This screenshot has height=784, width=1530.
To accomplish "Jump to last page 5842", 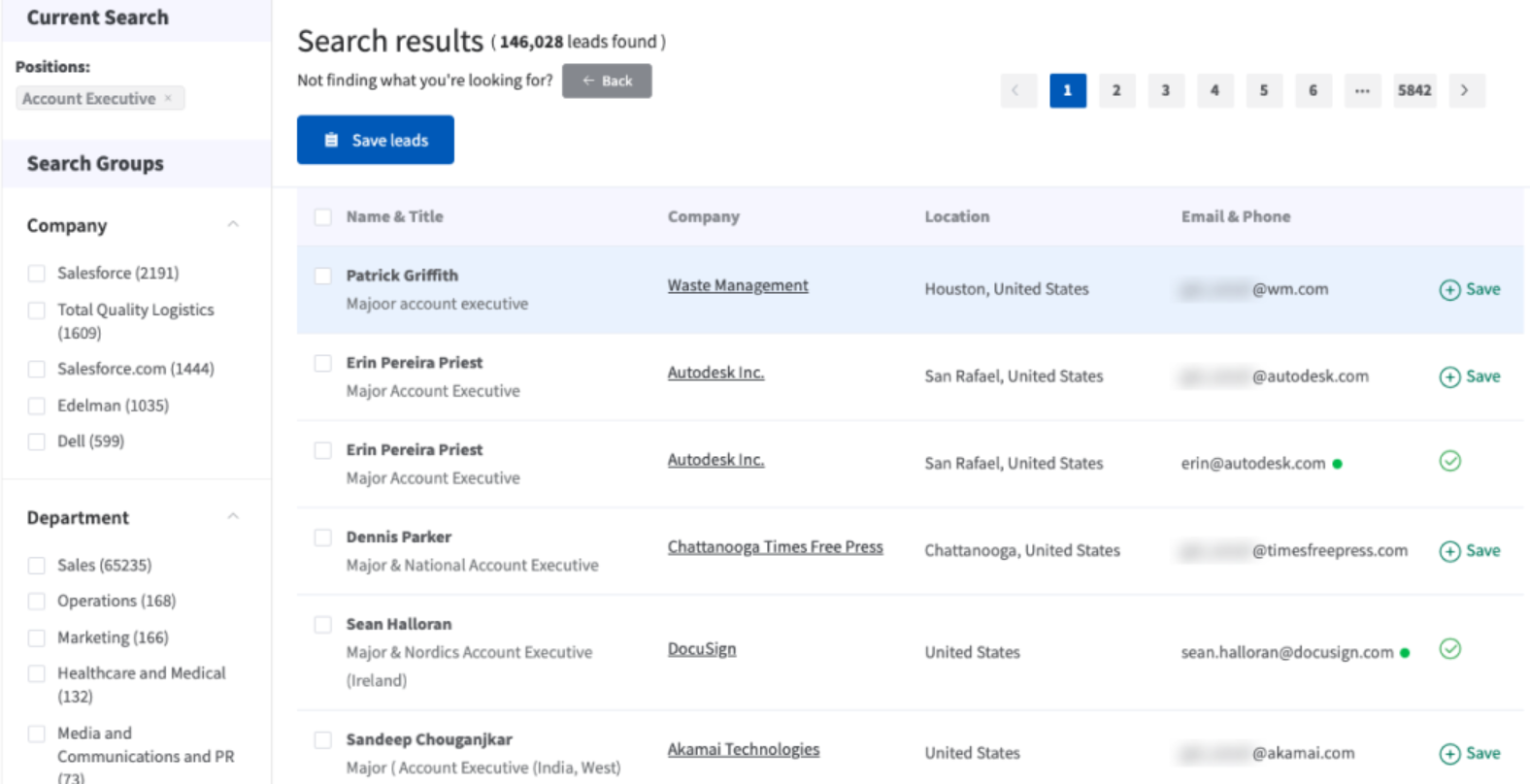I will (1414, 90).
